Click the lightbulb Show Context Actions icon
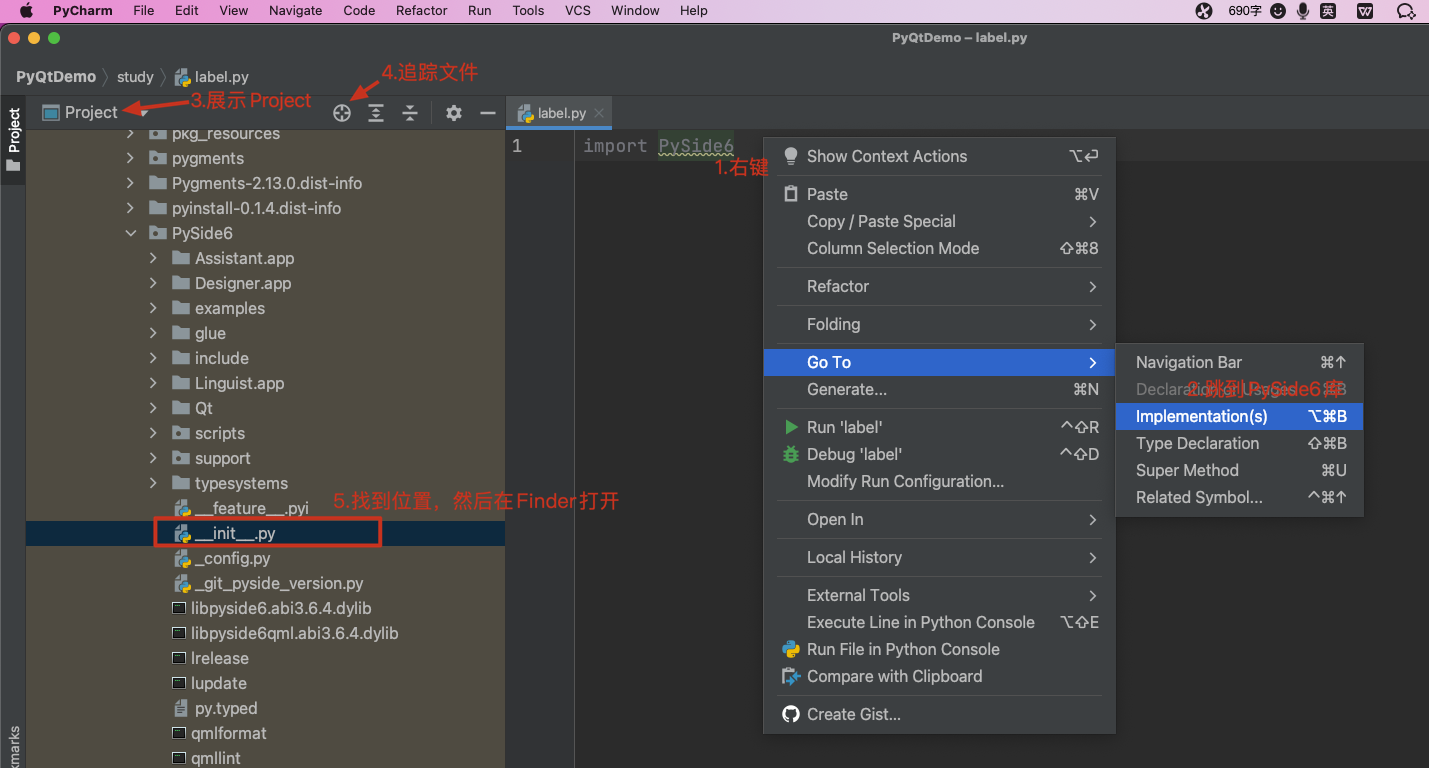This screenshot has width=1429, height=768. pyautogui.click(x=791, y=156)
